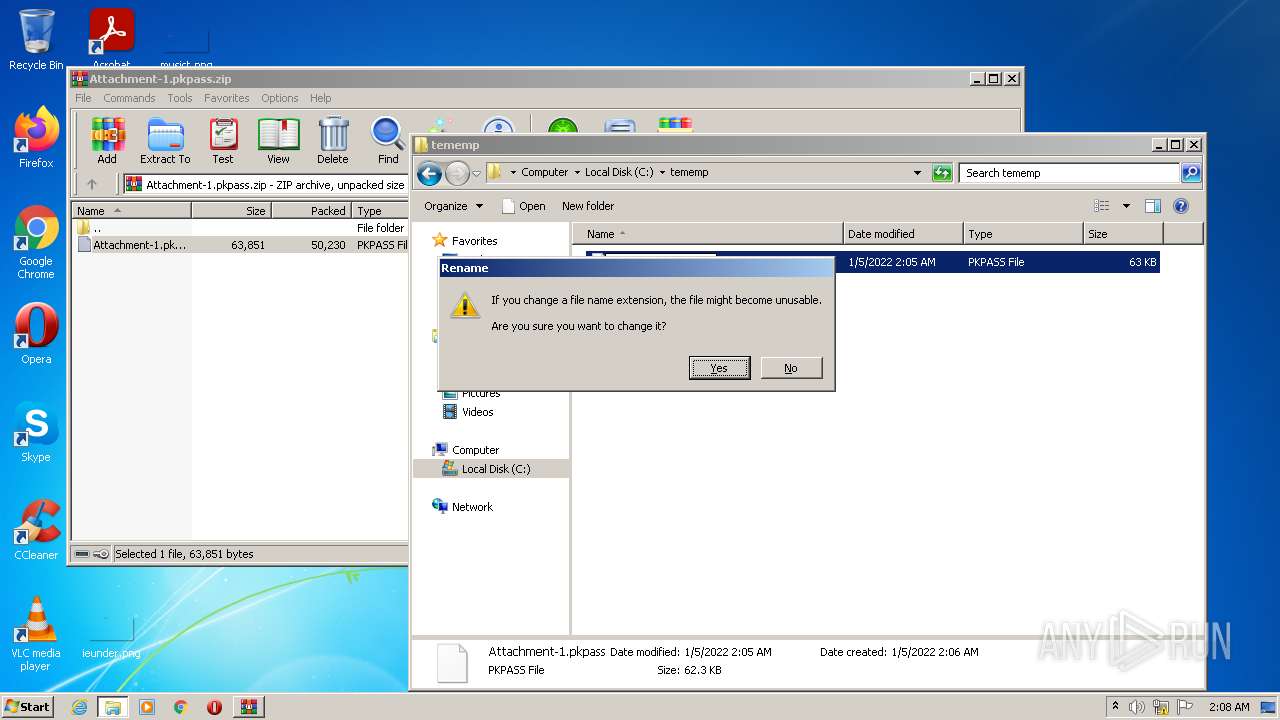Open Recycle Bin desktop icon

click(36, 40)
